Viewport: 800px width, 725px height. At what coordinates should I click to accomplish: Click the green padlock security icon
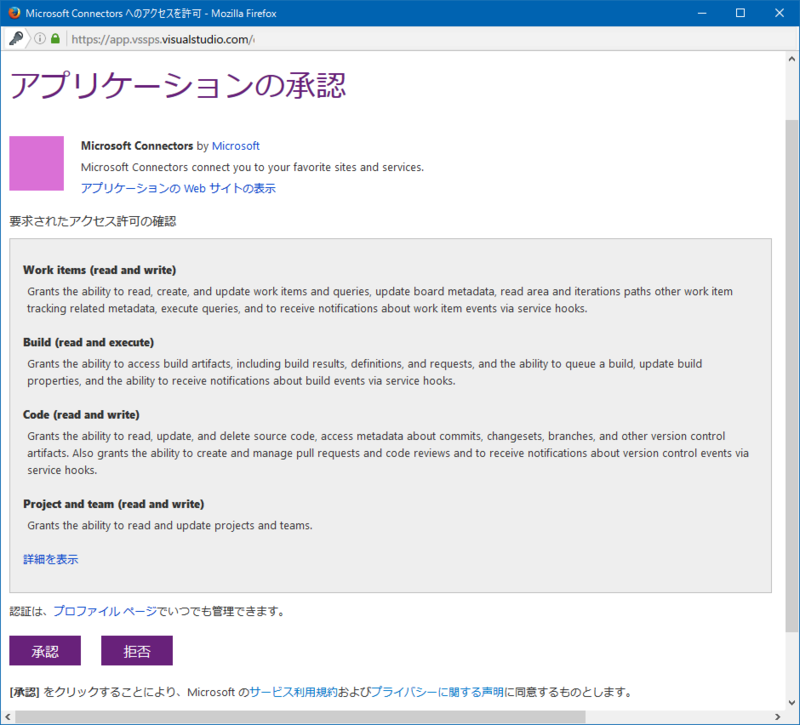pos(55,39)
